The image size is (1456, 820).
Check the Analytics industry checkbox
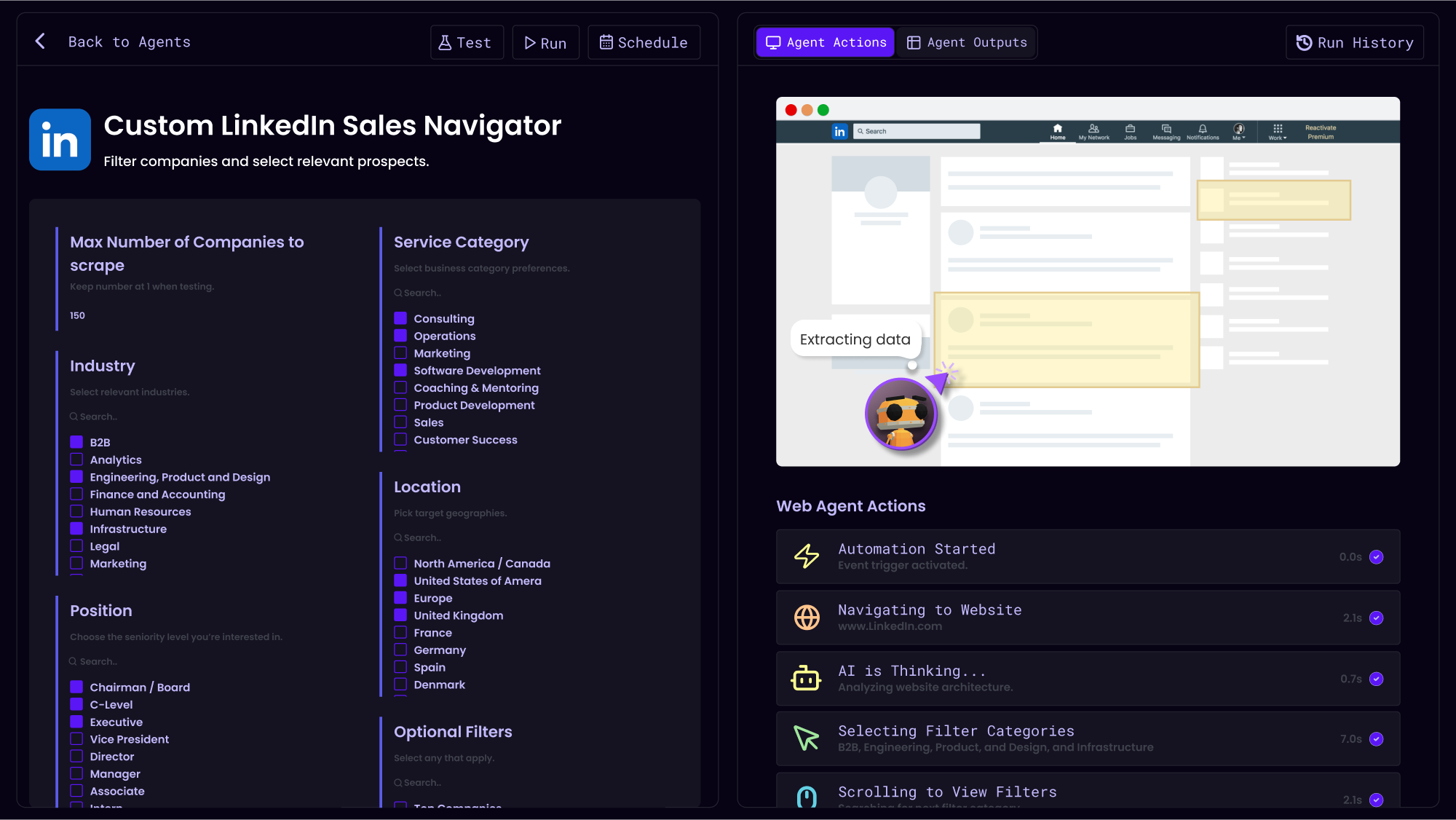76,460
